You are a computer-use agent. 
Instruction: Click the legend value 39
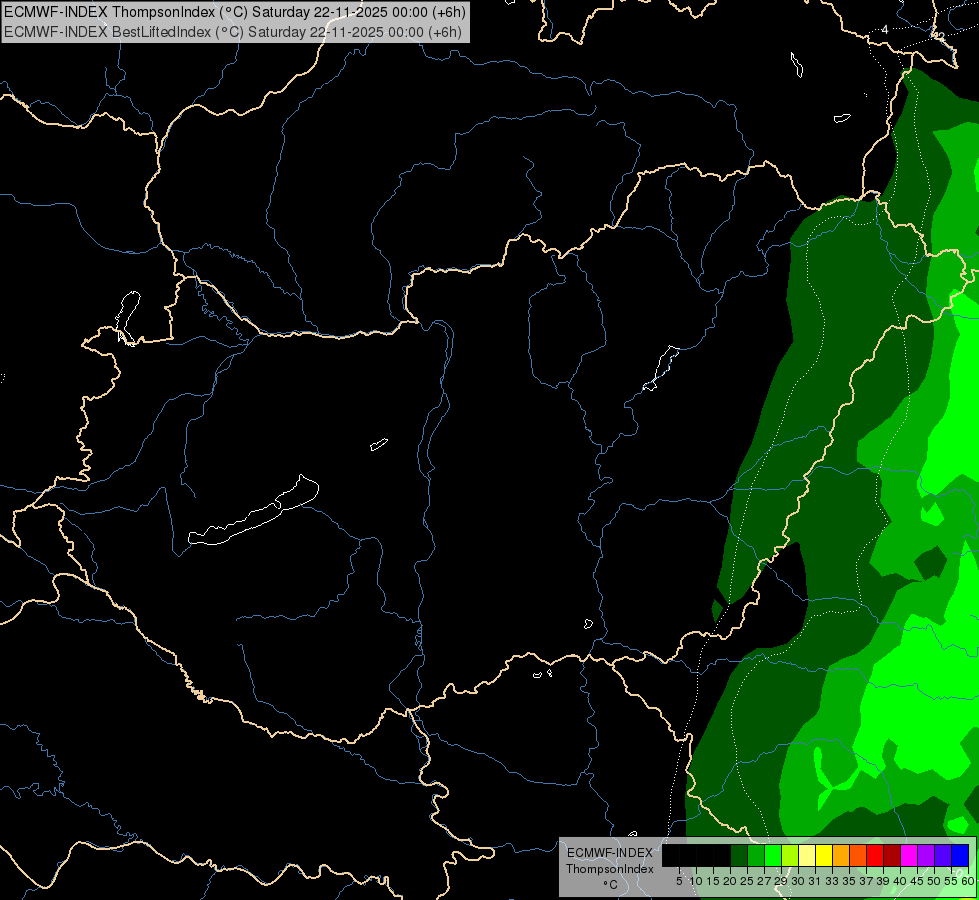[883, 881]
